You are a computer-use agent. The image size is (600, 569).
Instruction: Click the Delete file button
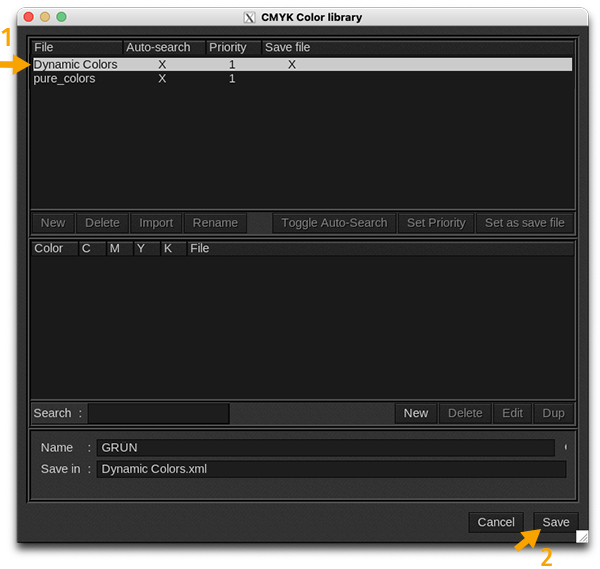pos(102,223)
